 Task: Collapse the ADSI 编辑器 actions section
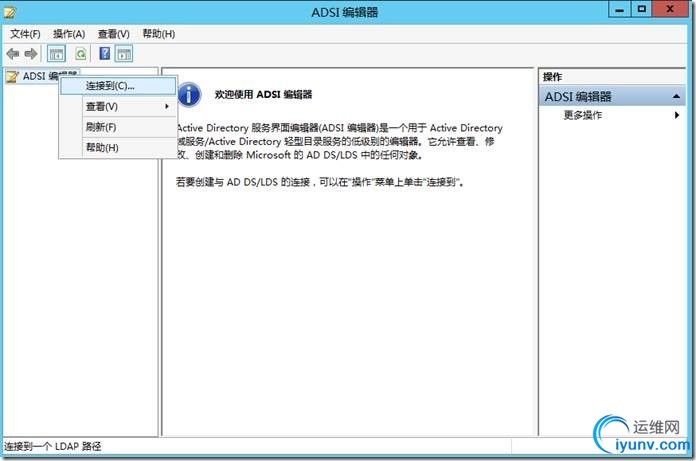676,96
